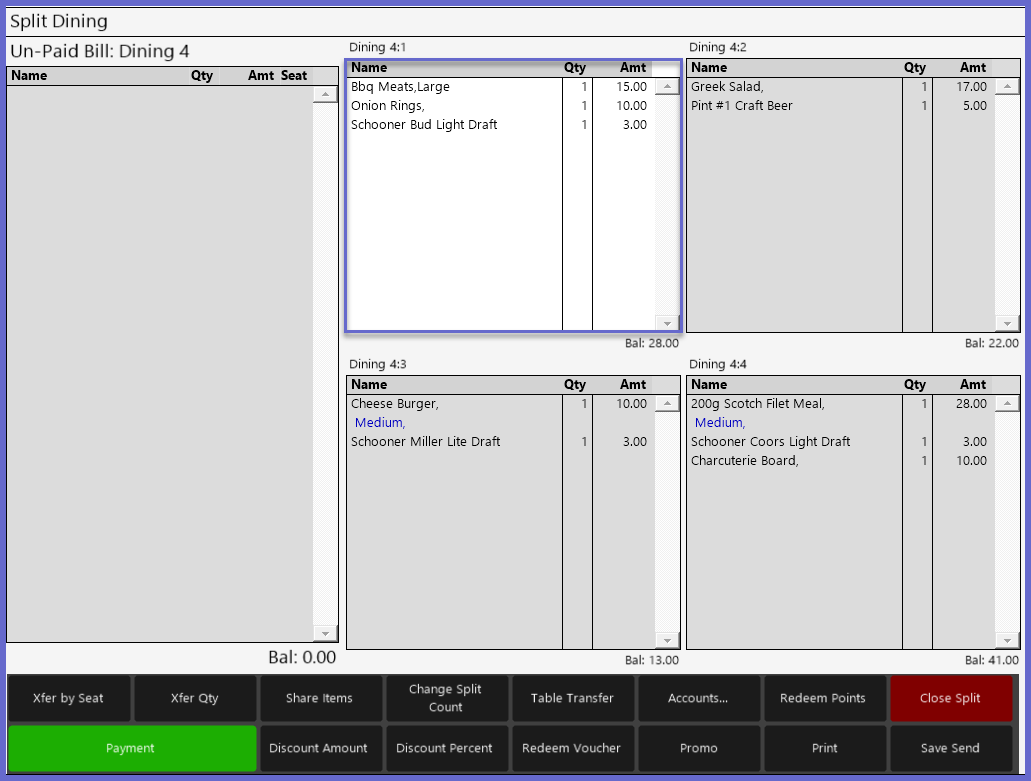Click the Xfer by Seat button

(68, 698)
